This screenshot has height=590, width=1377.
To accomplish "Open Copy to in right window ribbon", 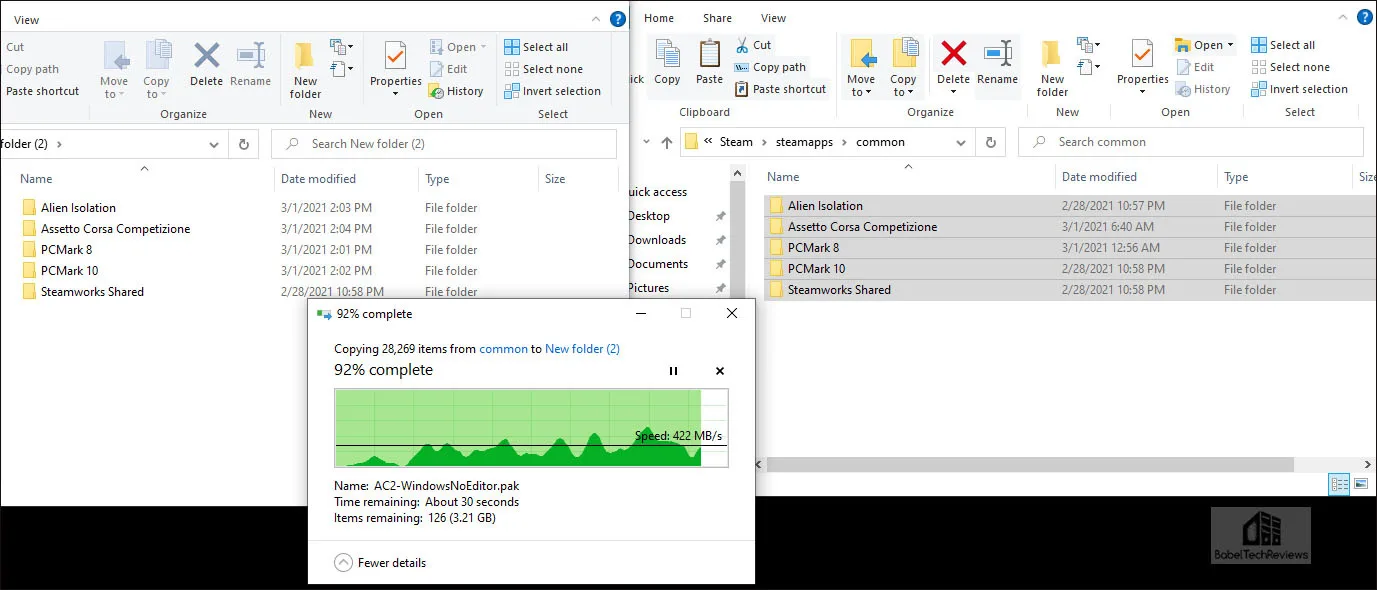I will (x=903, y=66).
